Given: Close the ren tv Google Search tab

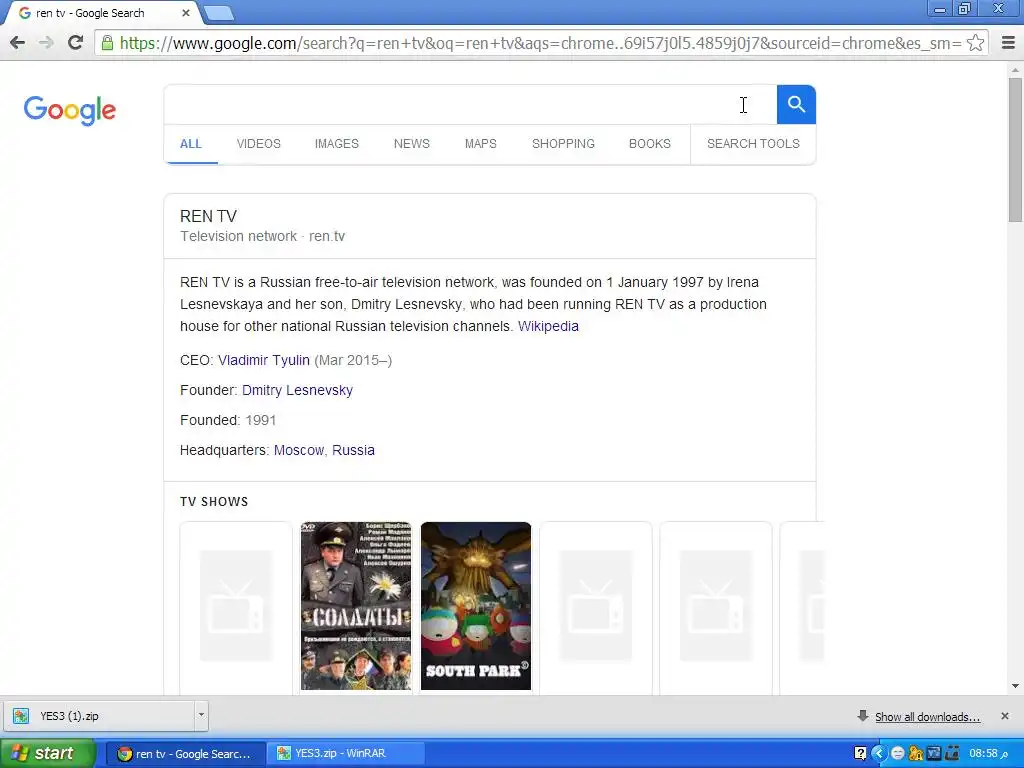Looking at the screenshot, I should pyautogui.click(x=185, y=13).
